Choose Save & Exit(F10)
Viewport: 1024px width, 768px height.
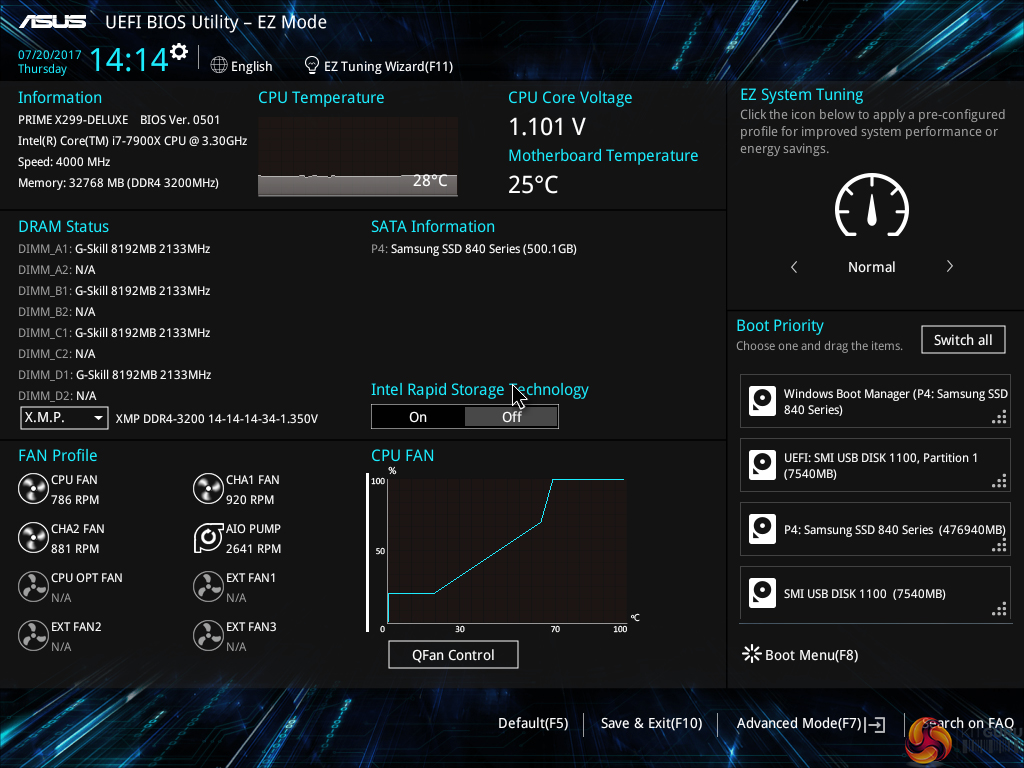point(651,723)
